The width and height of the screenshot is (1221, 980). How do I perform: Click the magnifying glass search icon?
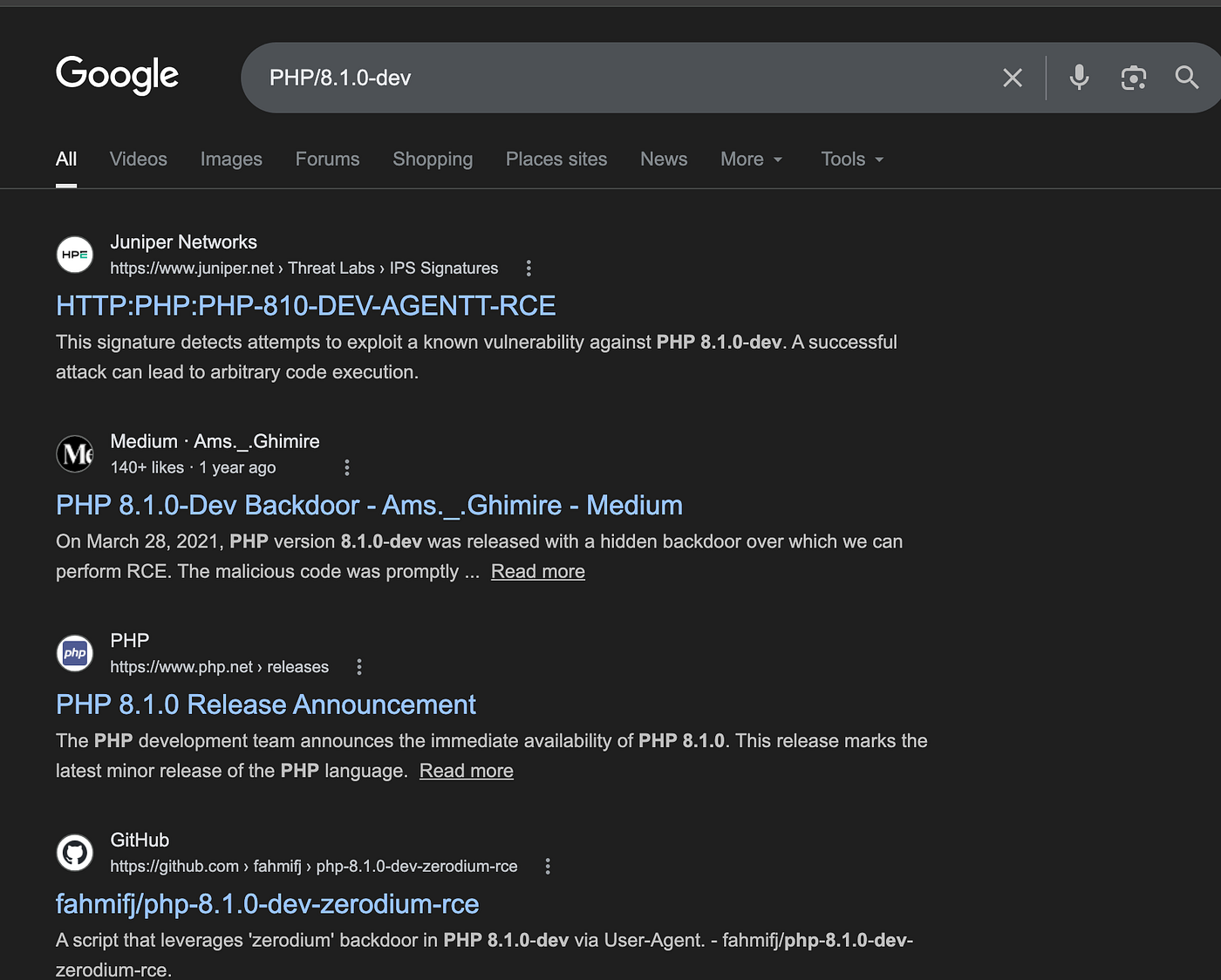(x=1187, y=78)
